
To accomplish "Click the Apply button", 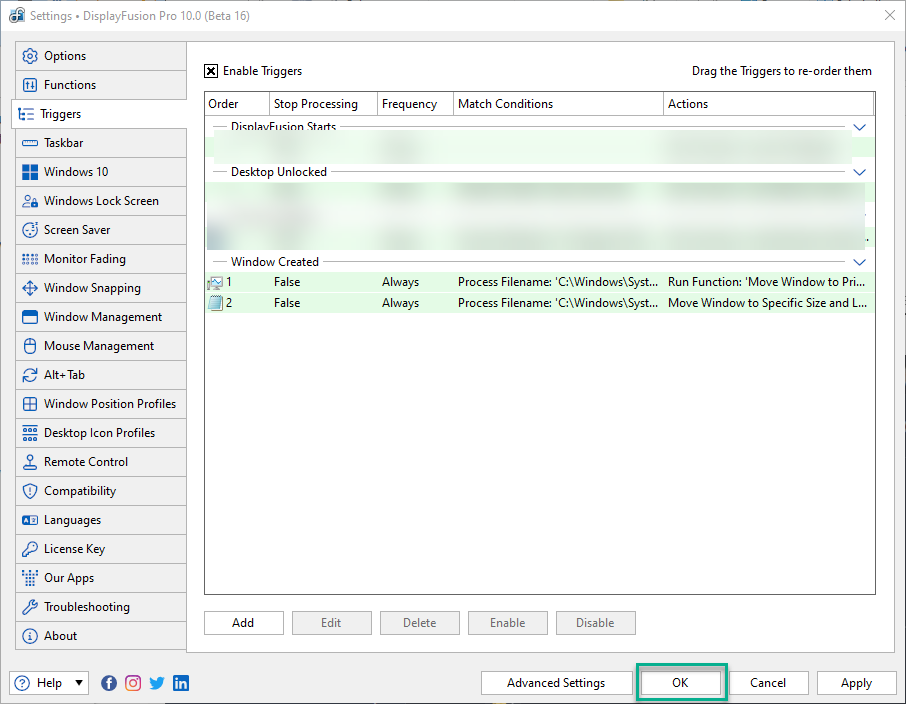I will tap(856, 683).
